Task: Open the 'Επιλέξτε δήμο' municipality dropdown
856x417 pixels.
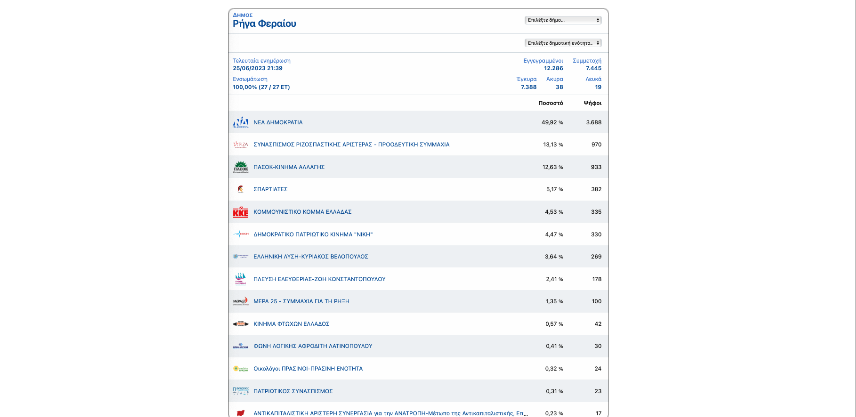Action: click(563, 20)
